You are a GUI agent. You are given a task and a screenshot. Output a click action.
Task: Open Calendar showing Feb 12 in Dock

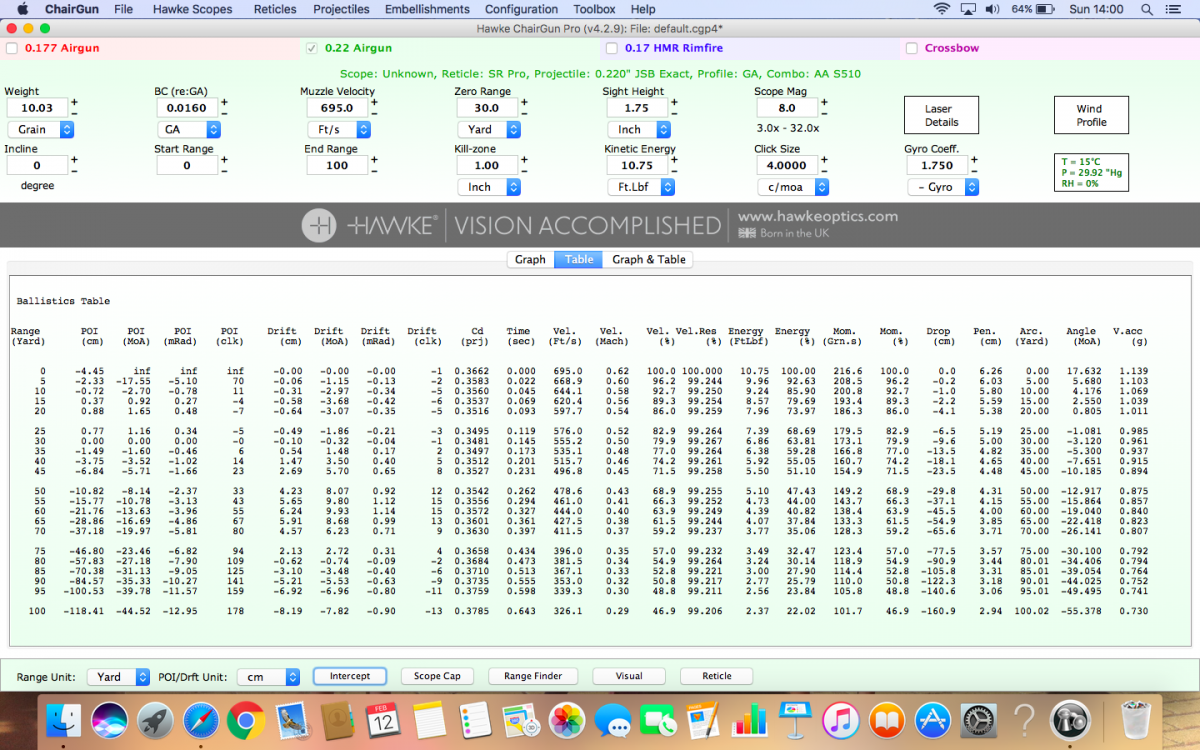[383, 719]
